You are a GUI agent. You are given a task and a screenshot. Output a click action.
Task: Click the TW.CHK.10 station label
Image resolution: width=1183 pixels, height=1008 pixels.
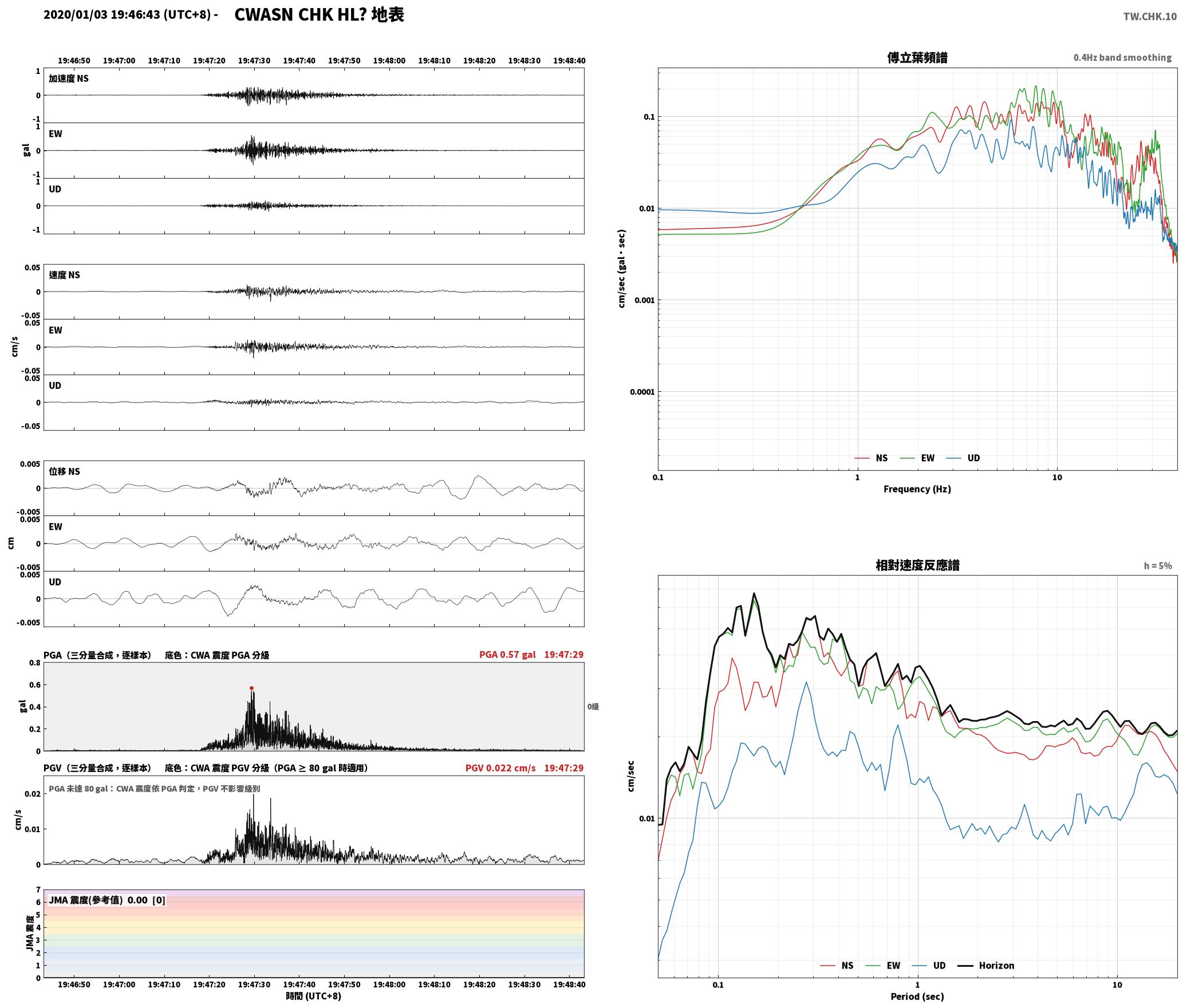[1150, 17]
